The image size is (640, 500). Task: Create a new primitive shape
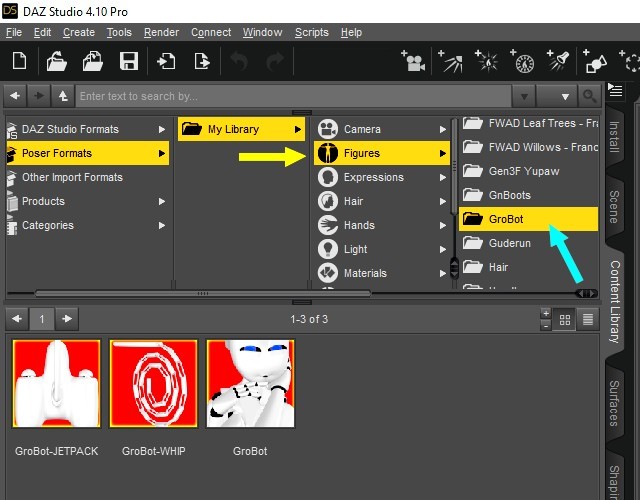pos(595,61)
